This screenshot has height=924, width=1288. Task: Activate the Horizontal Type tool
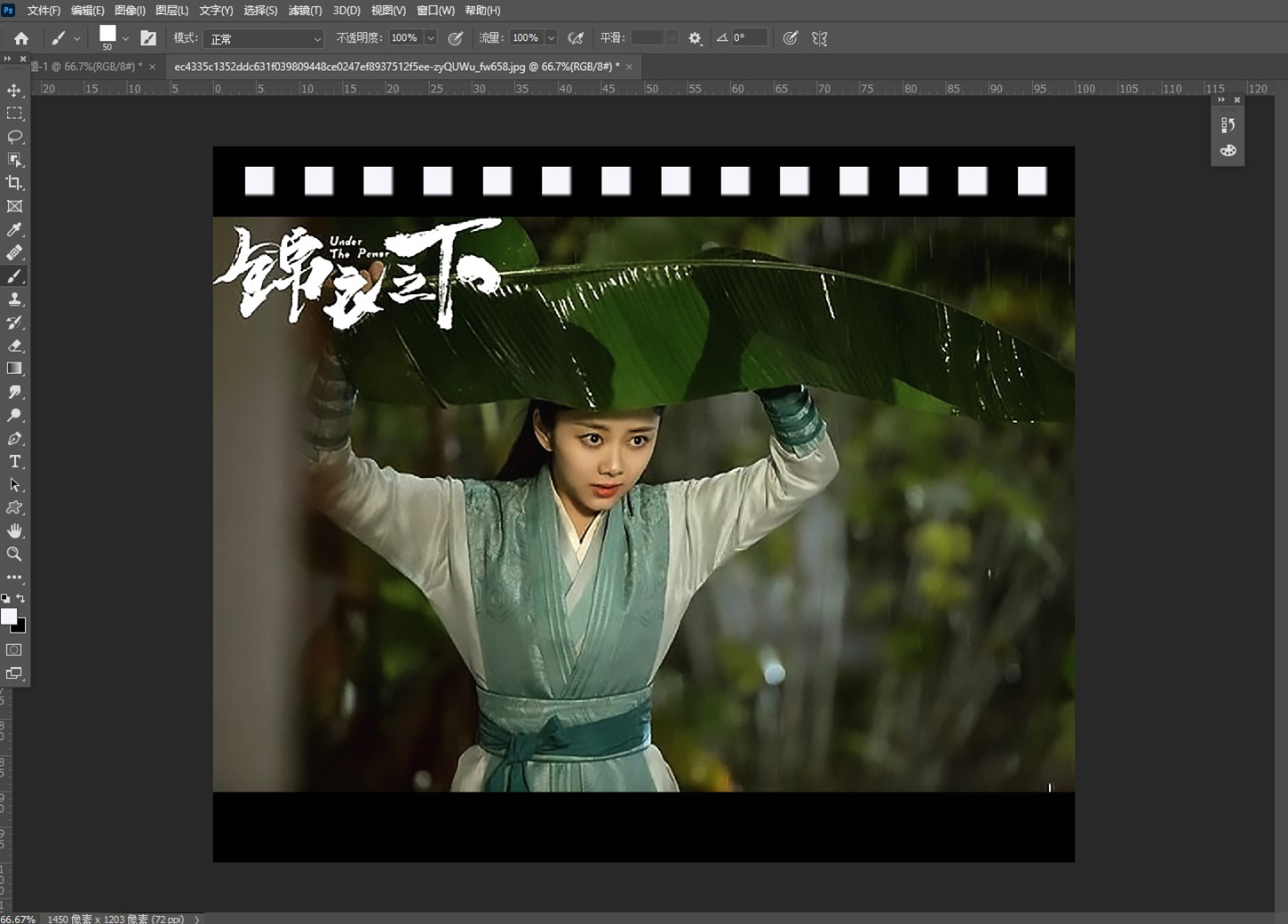pyautogui.click(x=14, y=461)
